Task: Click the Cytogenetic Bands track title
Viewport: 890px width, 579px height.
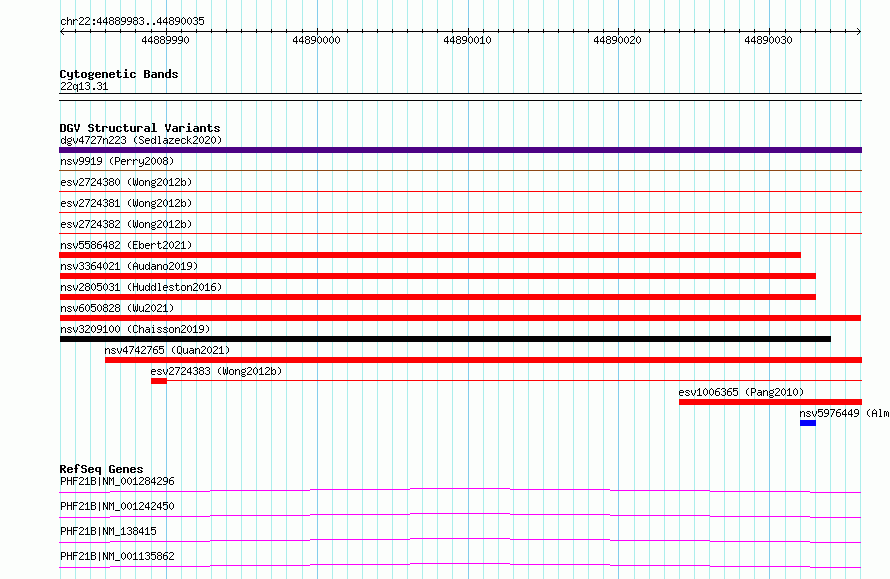Action: (119, 74)
